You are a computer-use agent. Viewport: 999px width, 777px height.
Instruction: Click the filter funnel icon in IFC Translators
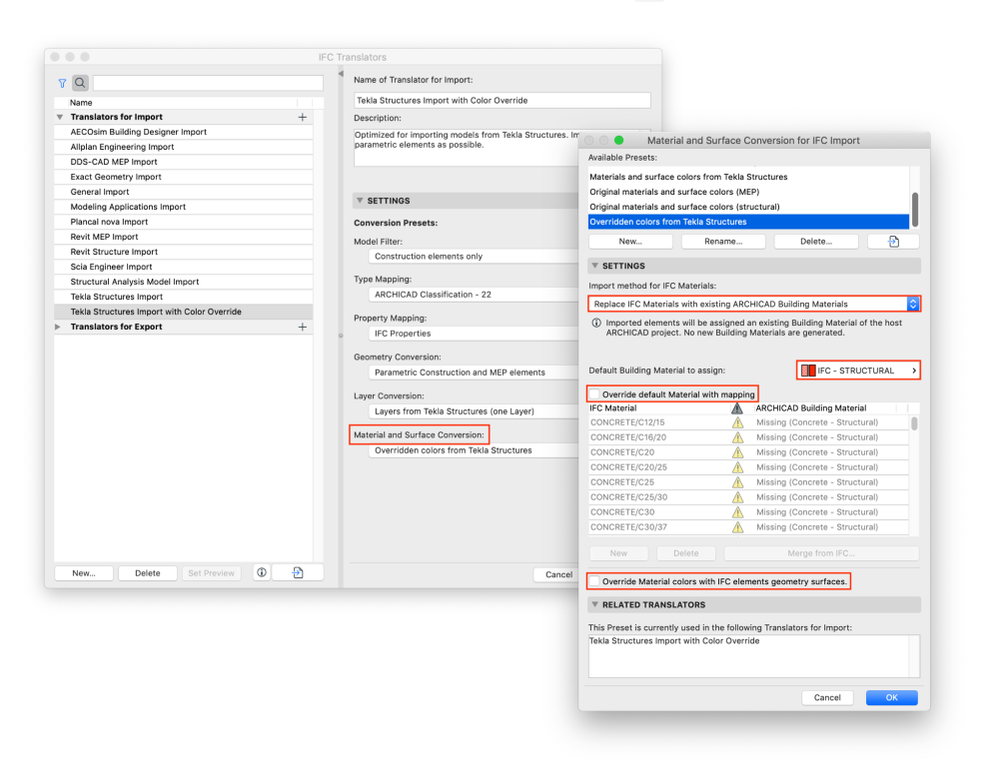pos(62,83)
